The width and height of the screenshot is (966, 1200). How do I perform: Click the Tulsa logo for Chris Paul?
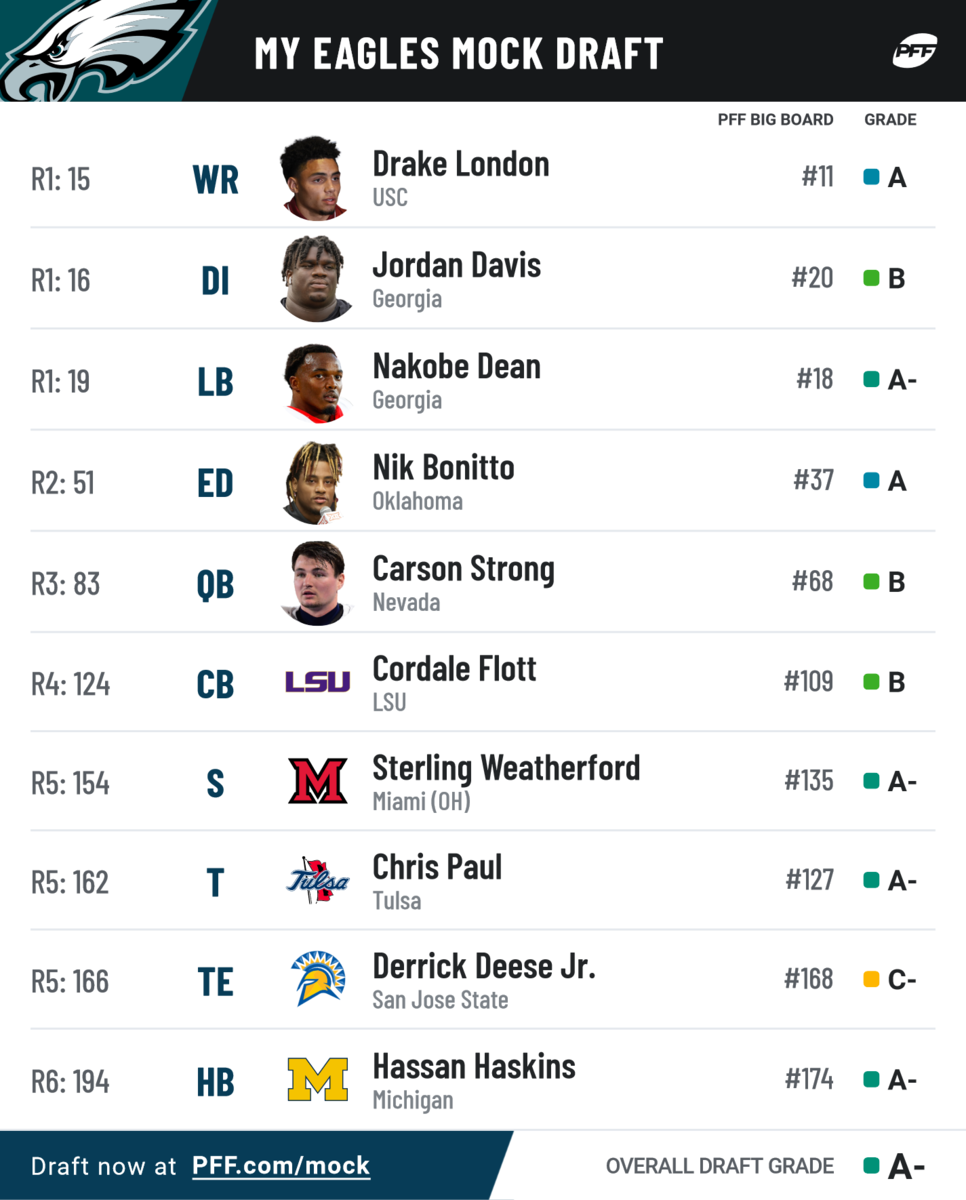317,881
